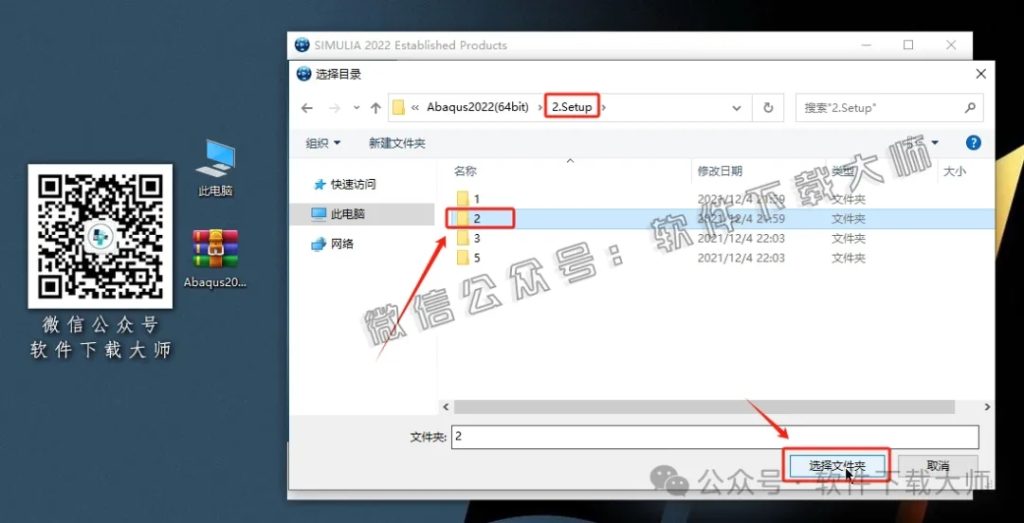This screenshot has height=523, width=1024.
Task: Minimize the SIMULIA 2022 window
Action: click(x=867, y=45)
